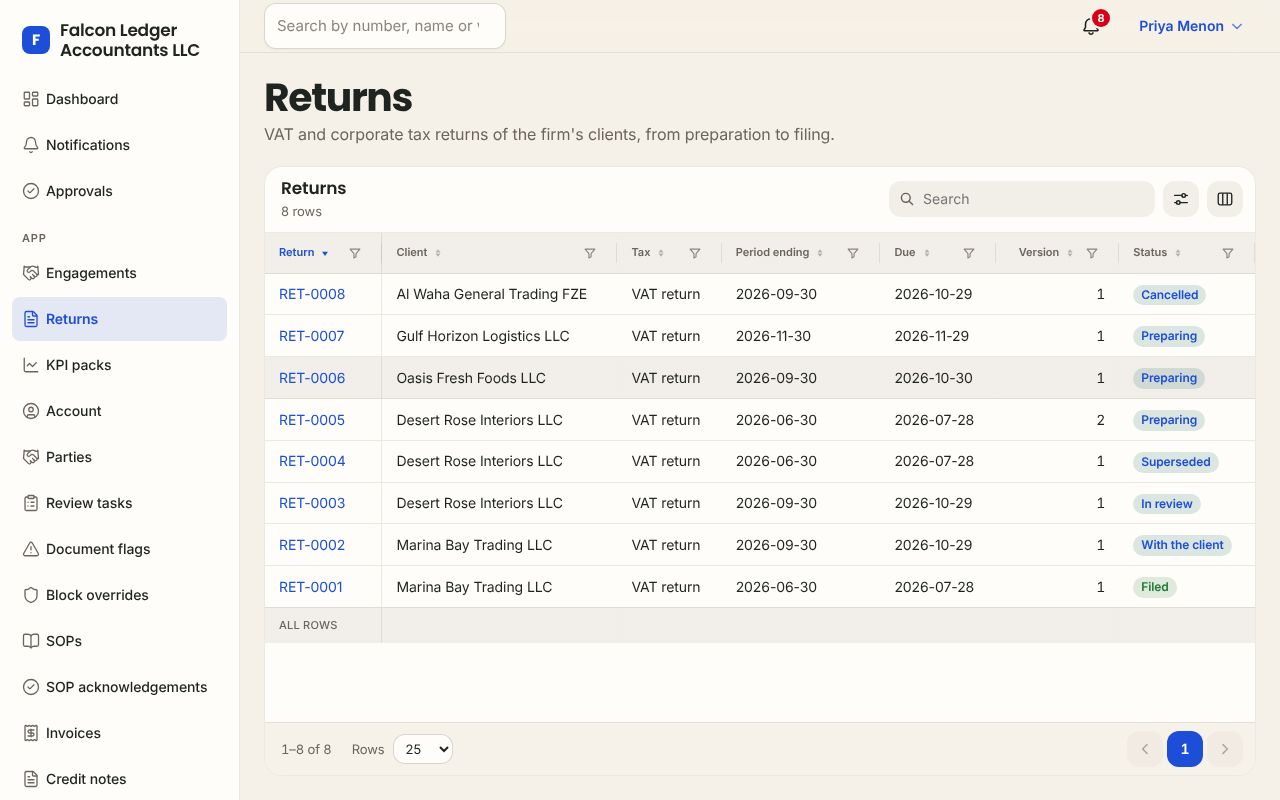
Task: Open the column chooser icon
Action: pos(1225,199)
